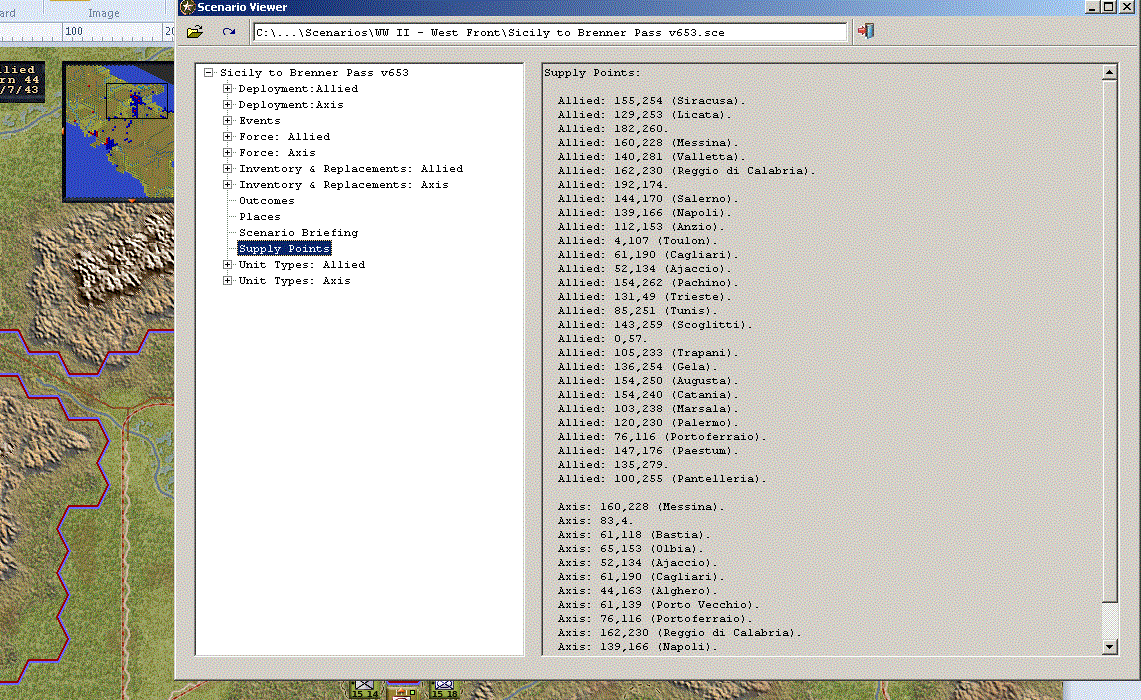Click the Scenario Viewer title star icon

[x=187, y=7]
